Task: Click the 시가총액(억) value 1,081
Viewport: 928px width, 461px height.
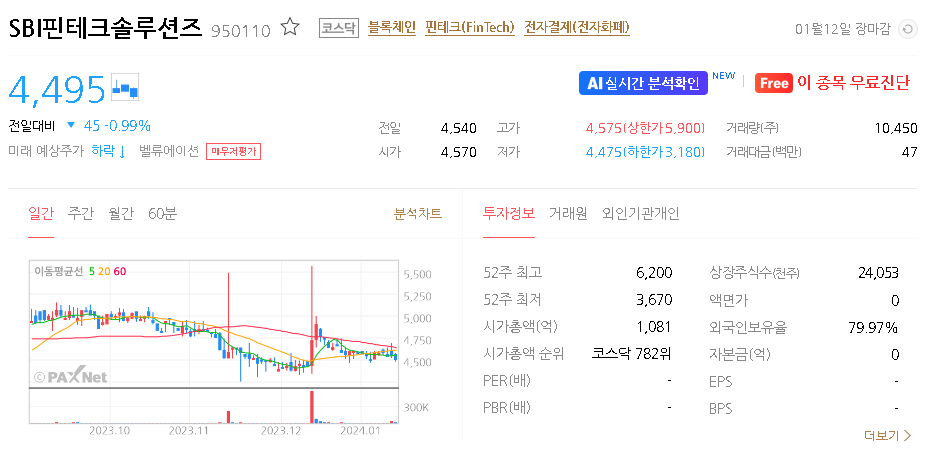Action: 655,327
